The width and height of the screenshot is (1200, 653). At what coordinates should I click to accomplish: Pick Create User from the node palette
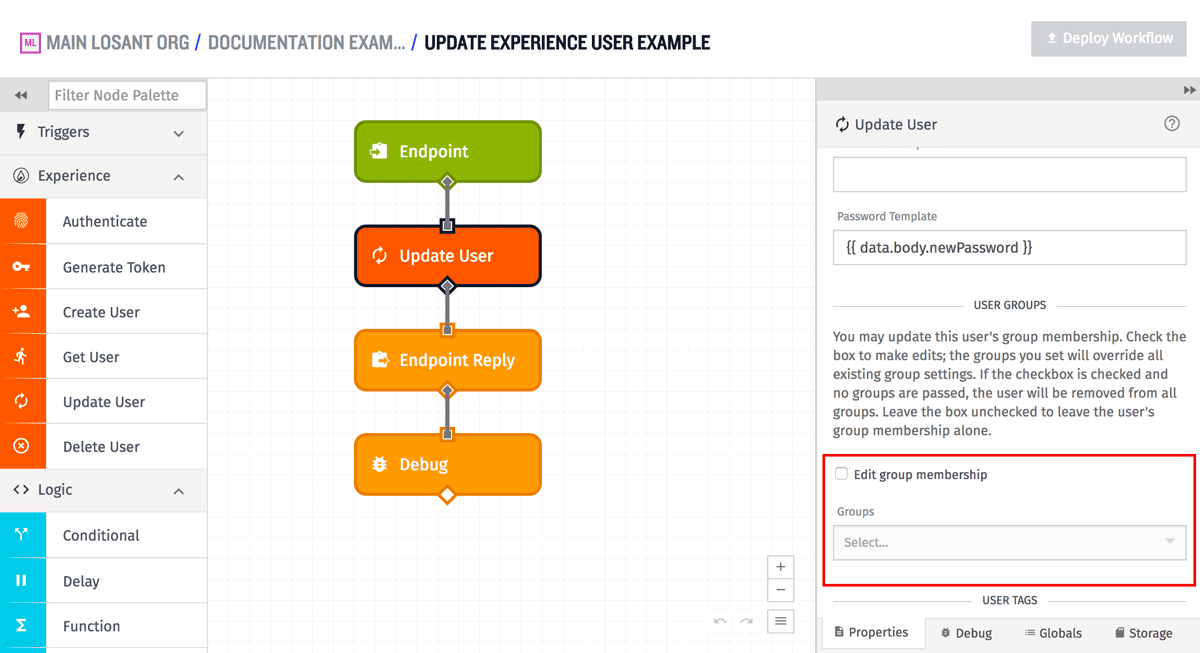104,312
